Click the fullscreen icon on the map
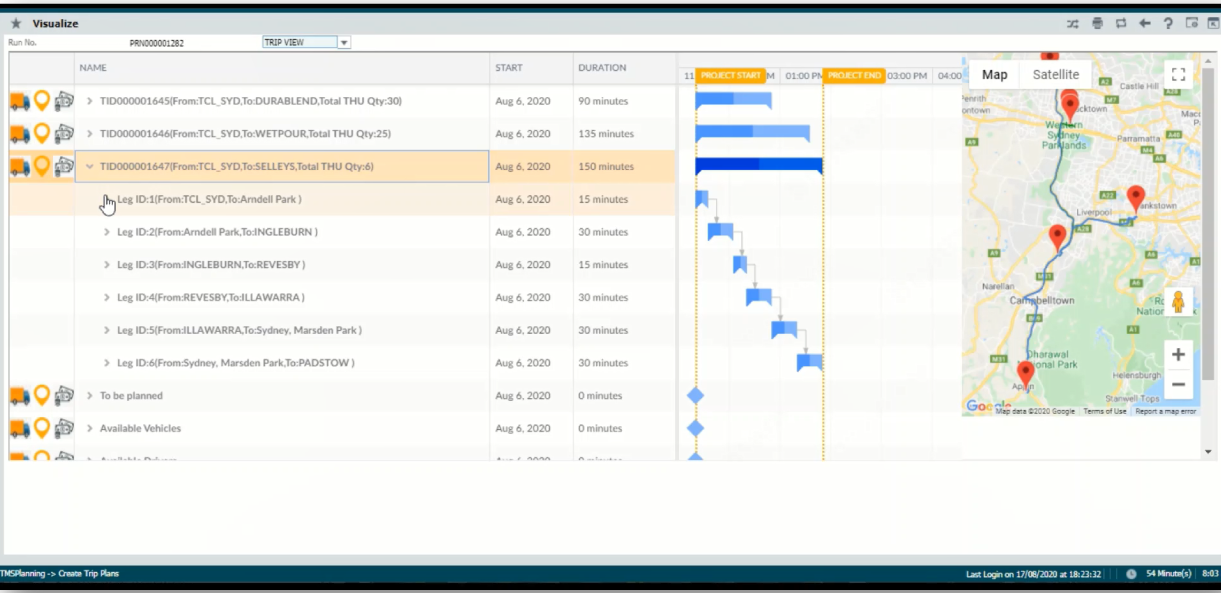This screenshot has width=1221, height=593. [1181, 73]
